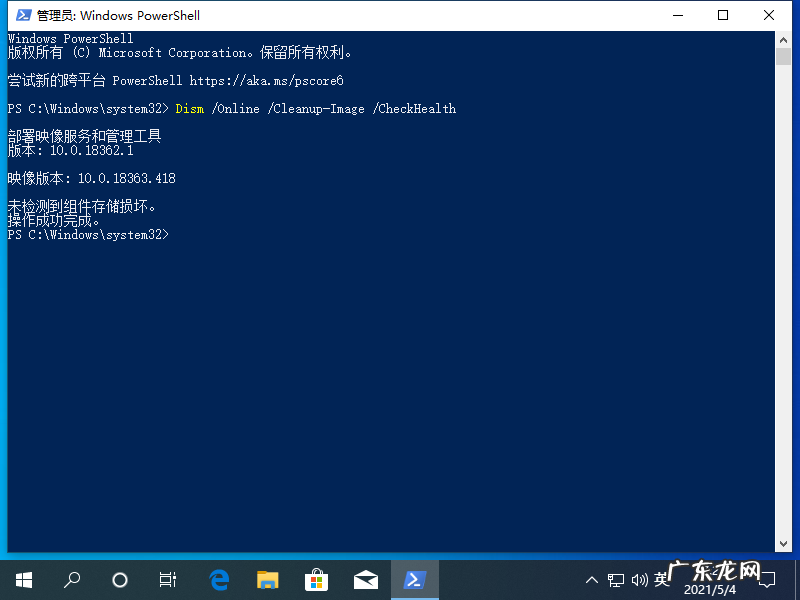
Task: Open the Start menu
Action: coord(23,579)
